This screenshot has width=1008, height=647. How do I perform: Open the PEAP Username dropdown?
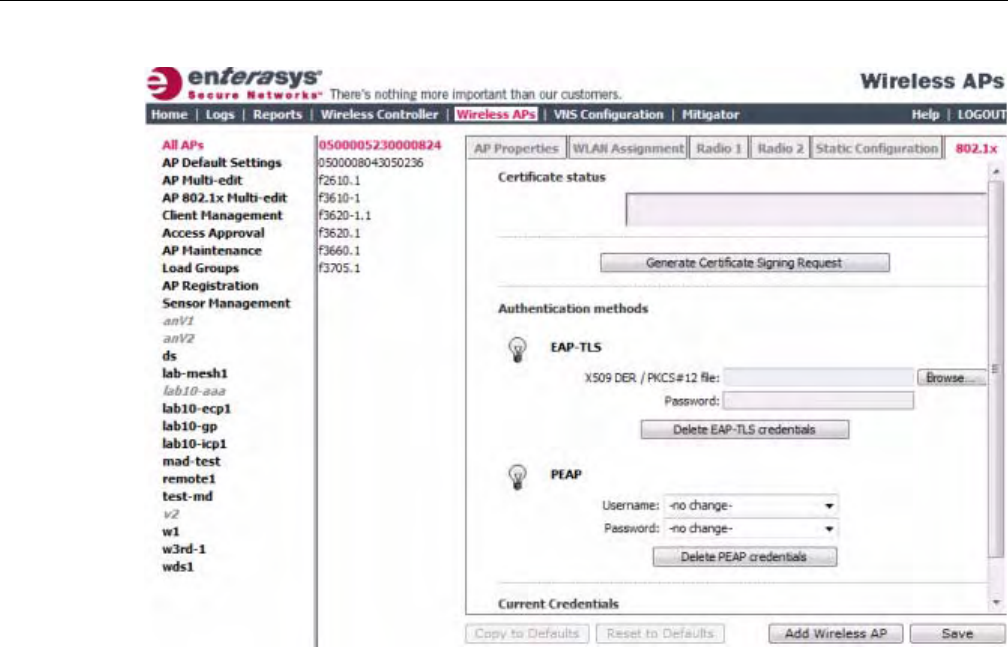pyautogui.click(x=751, y=506)
